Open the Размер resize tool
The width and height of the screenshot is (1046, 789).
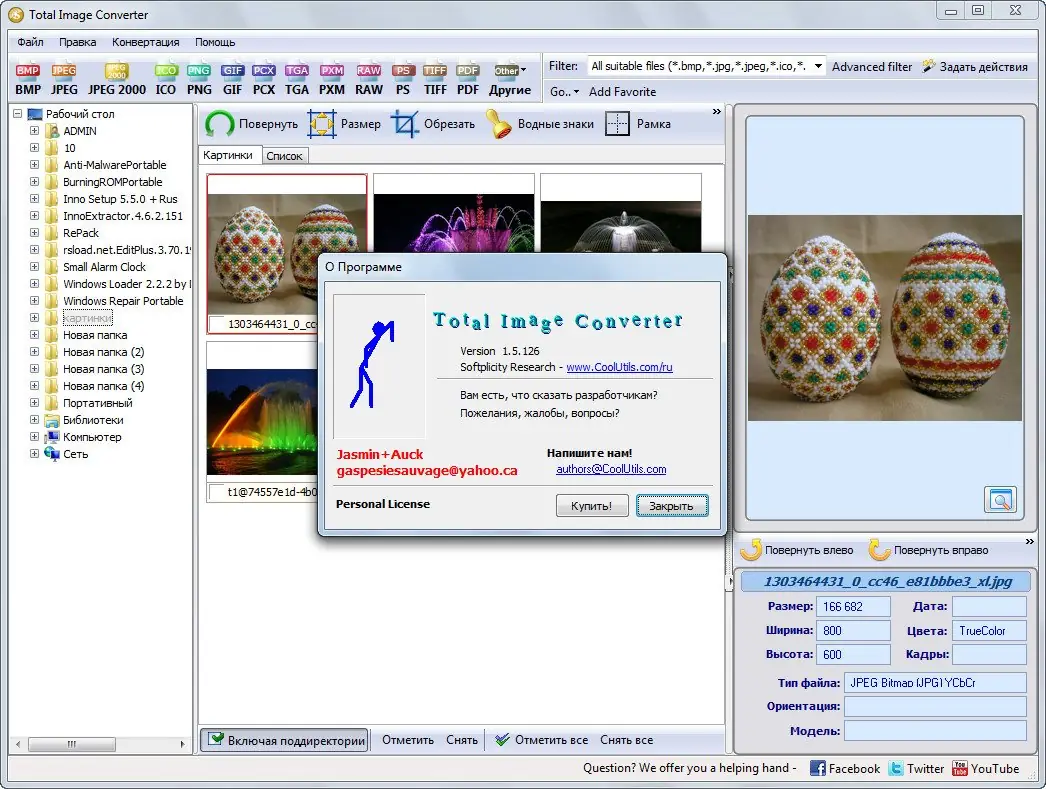(344, 124)
